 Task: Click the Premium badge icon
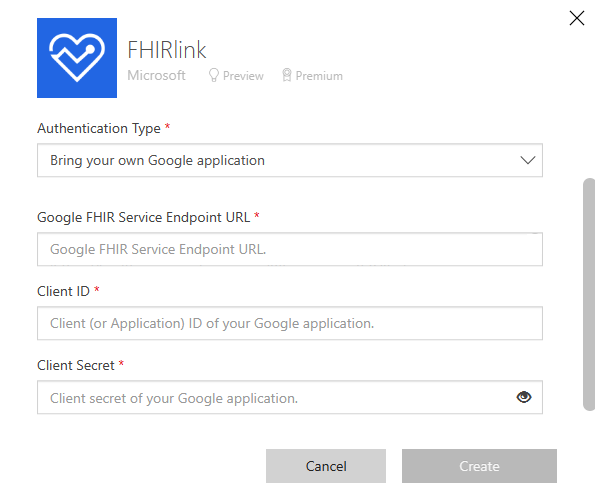(x=287, y=75)
